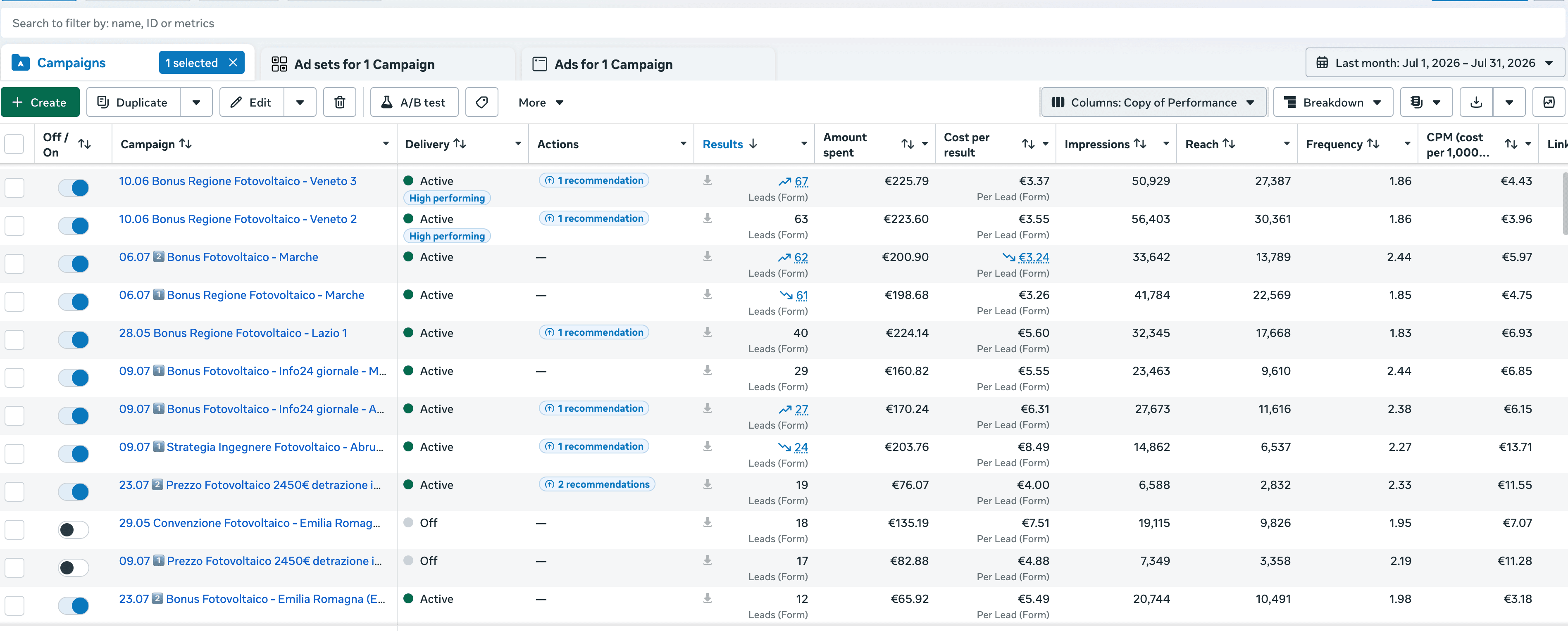
Task: Open the More menu
Action: pyautogui.click(x=541, y=102)
